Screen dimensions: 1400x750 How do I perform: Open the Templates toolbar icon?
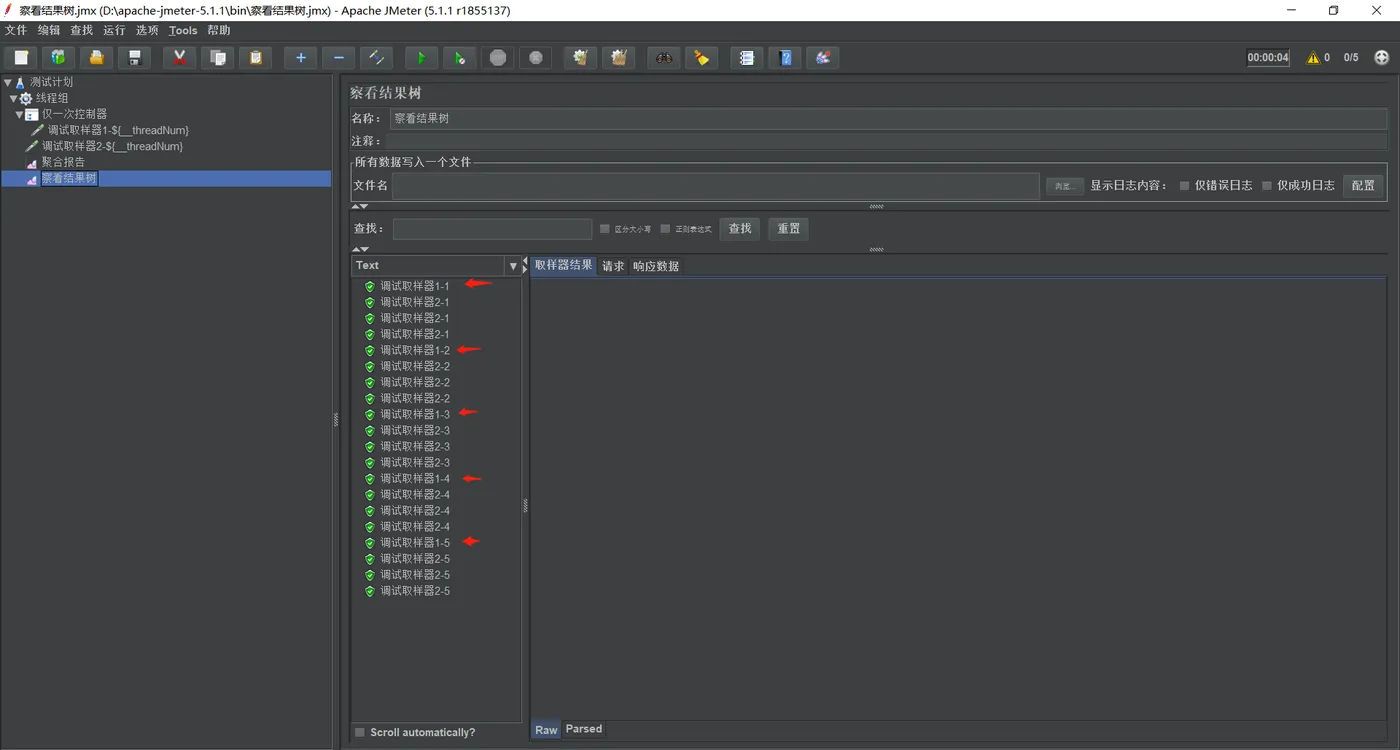(x=58, y=58)
